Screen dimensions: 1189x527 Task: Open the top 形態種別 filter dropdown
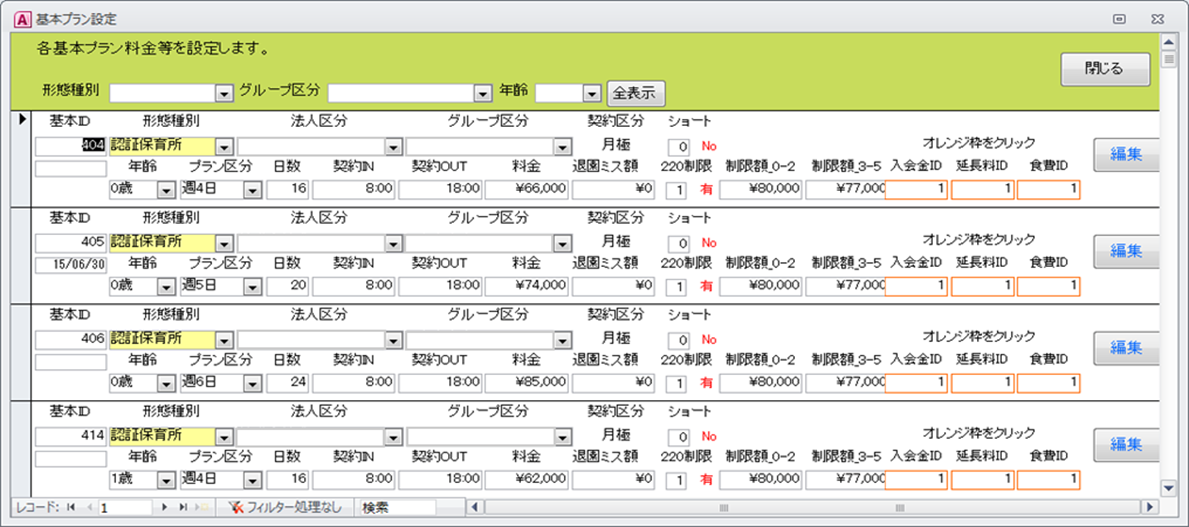point(224,93)
